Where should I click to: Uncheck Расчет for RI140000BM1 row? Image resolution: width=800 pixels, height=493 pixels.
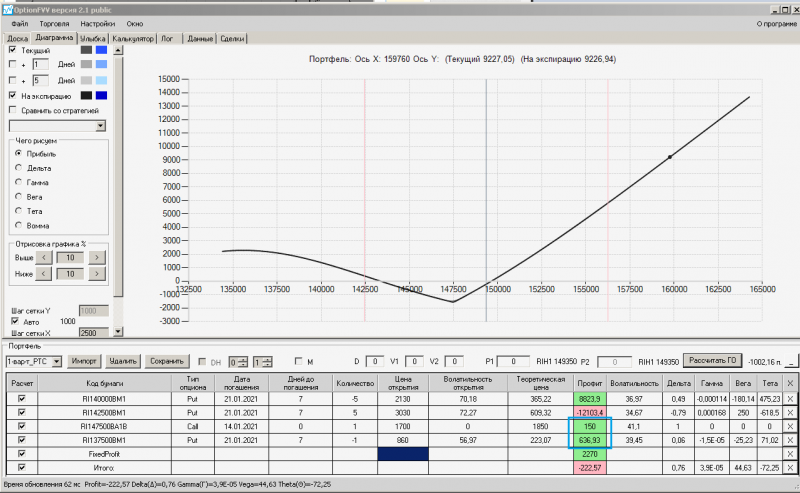coord(21,399)
